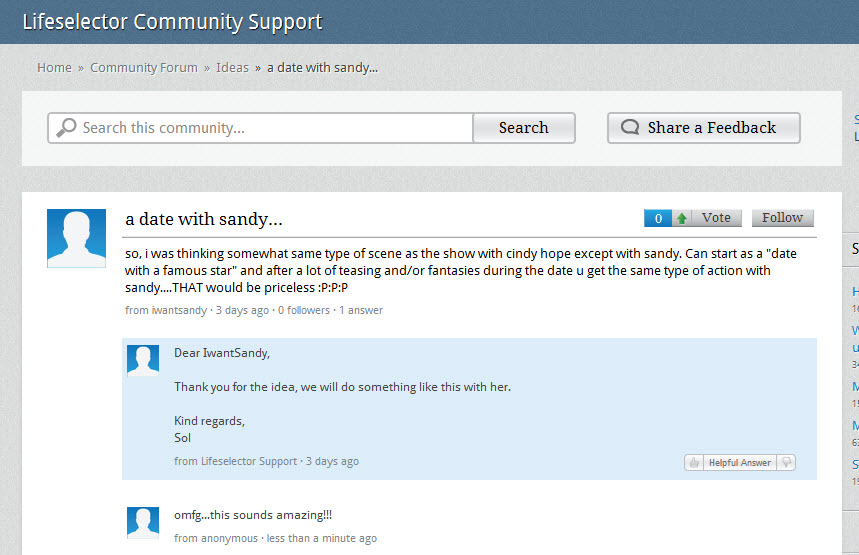Click the Helpful Answer label
This screenshot has height=555, width=859.
coord(740,463)
